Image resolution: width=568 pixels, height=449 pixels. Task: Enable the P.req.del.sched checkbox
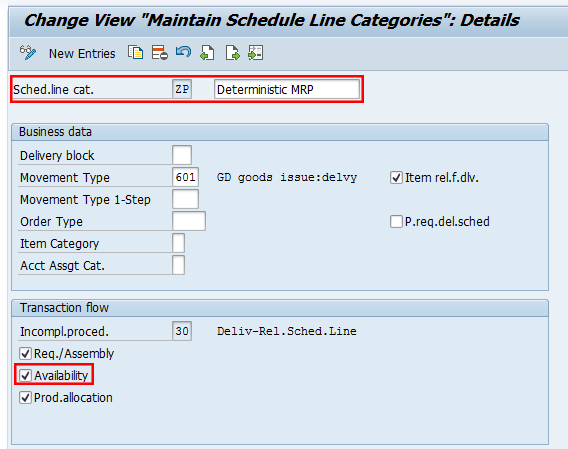click(396, 221)
